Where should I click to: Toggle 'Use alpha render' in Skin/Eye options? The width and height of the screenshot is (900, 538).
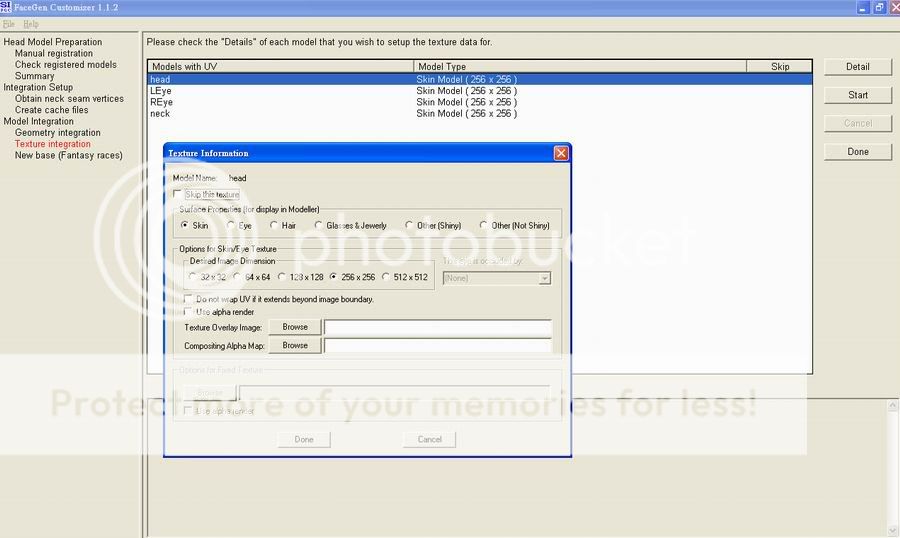[189, 312]
